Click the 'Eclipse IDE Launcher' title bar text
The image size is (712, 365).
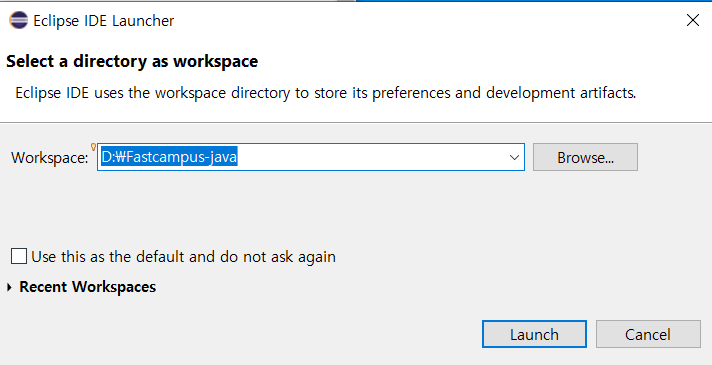coord(104,20)
